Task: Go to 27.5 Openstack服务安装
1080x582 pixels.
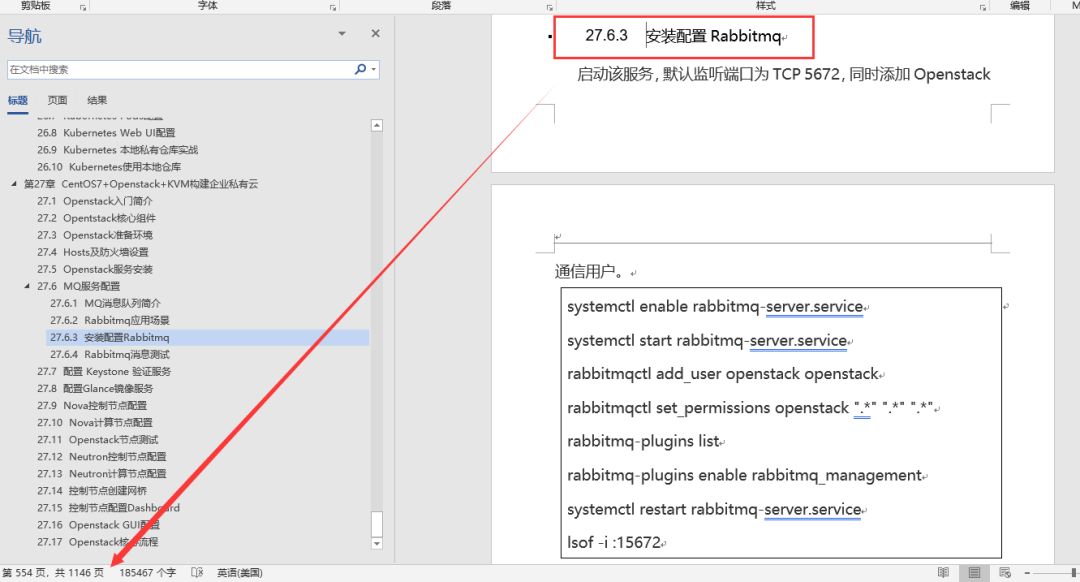Action: coord(95,269)
